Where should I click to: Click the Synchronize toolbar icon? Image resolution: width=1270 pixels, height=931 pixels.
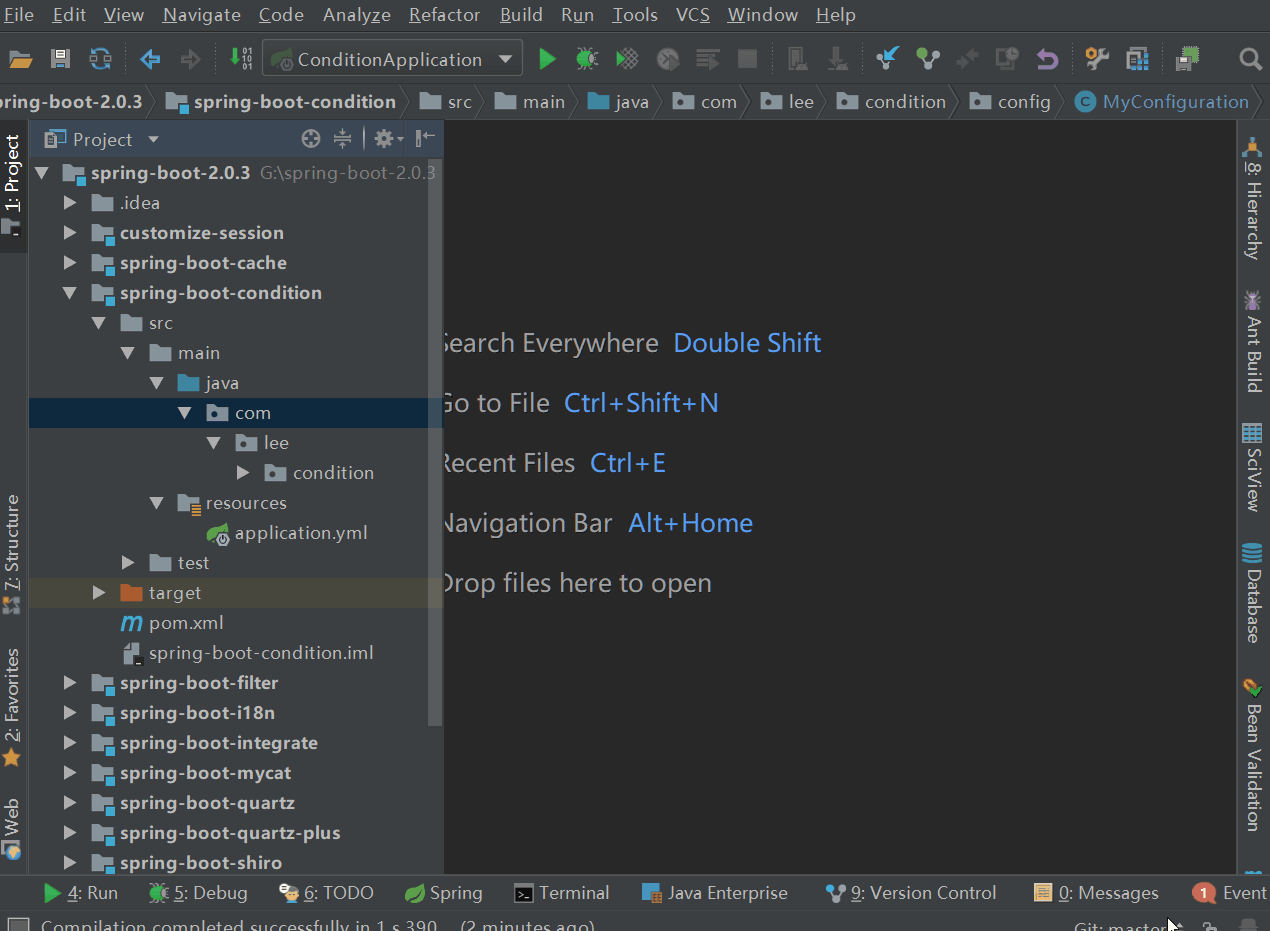click(x=101, y=59)
